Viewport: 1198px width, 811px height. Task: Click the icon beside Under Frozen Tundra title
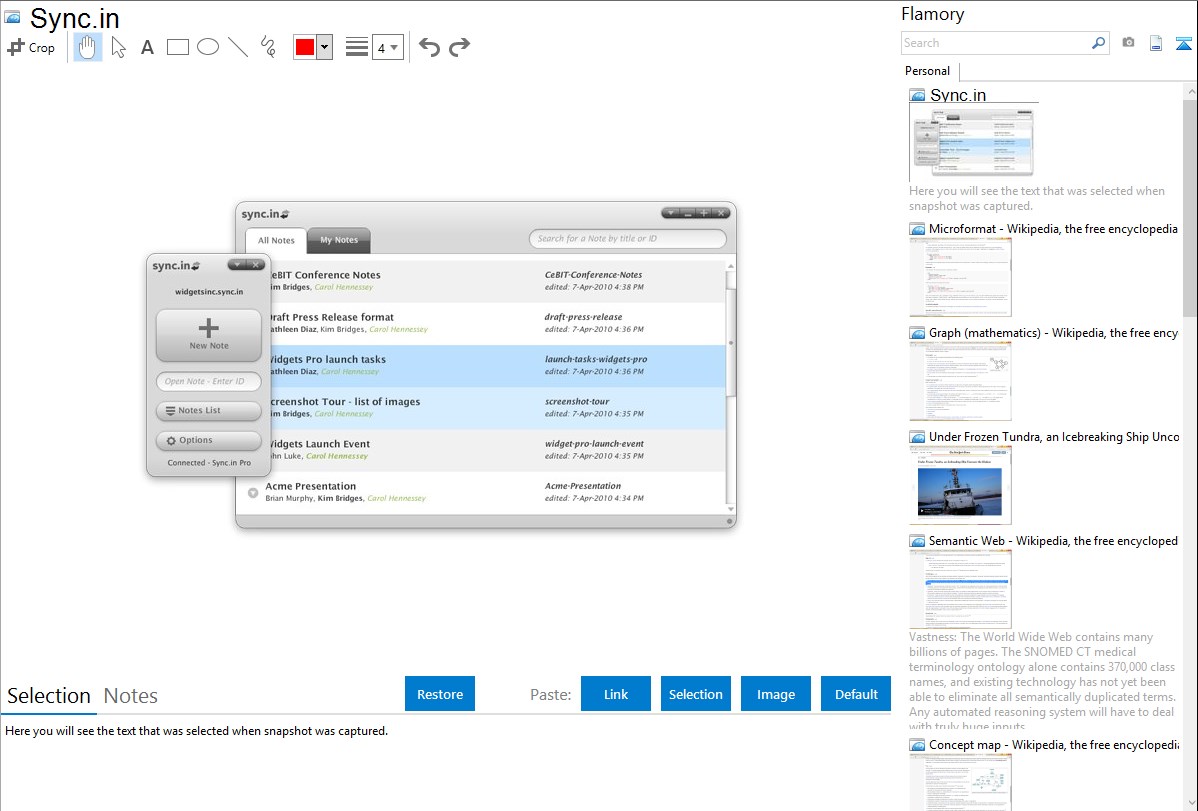[917, 437]
